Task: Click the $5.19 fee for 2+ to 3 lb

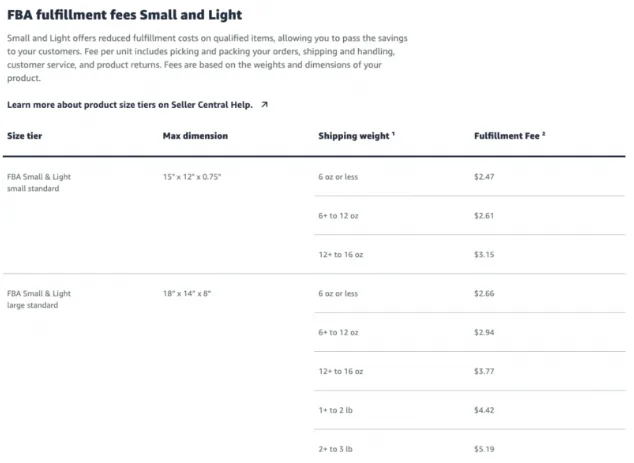Action: coord(484,449)
